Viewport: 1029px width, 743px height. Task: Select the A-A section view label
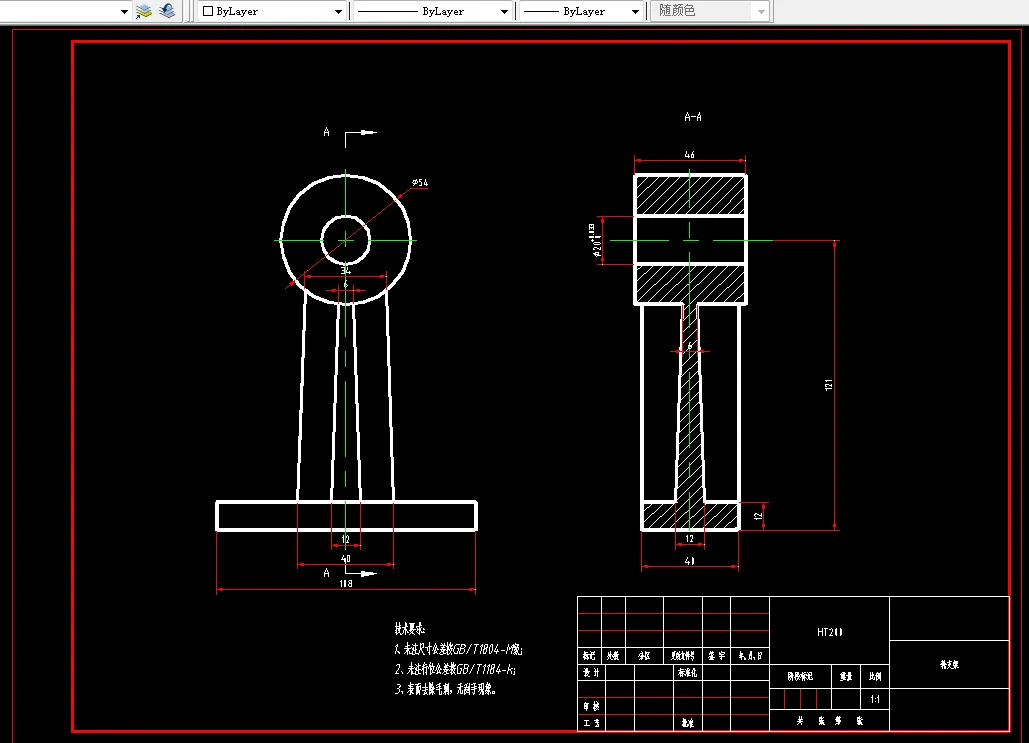coord(693,117)
